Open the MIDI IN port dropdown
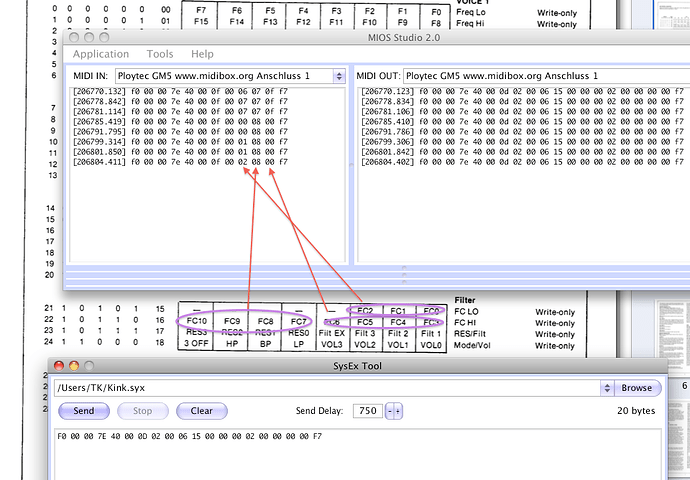Viewport: 690px width, 480px height. pos(231,76)
